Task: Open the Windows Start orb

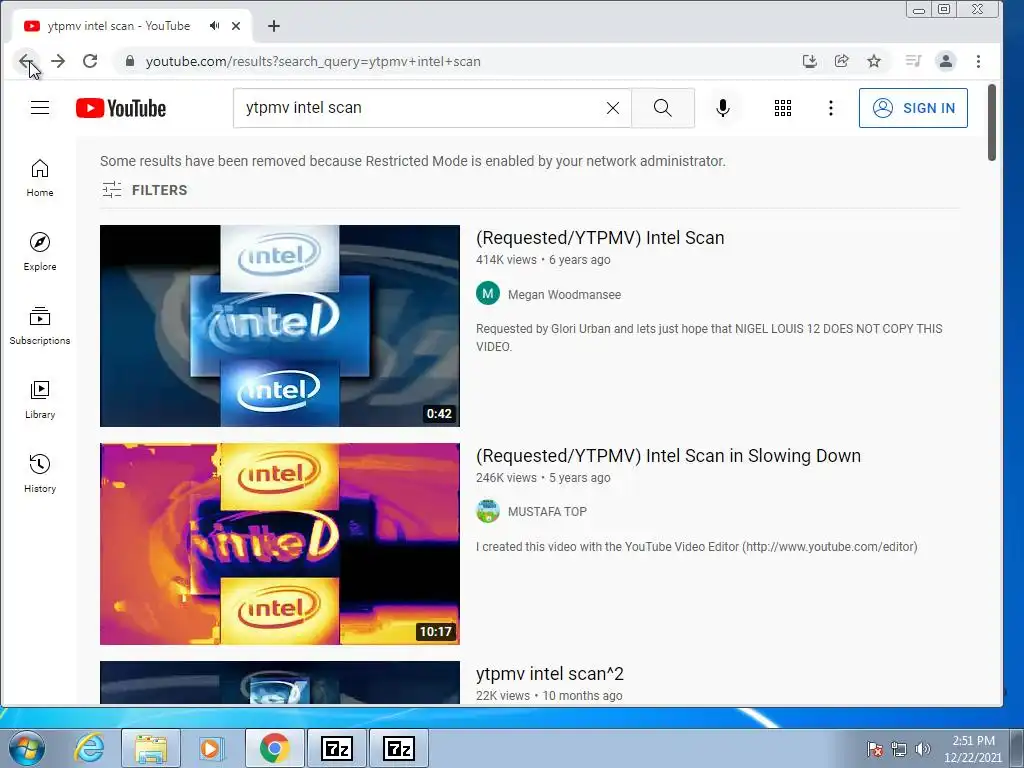Action: (27, 748)
